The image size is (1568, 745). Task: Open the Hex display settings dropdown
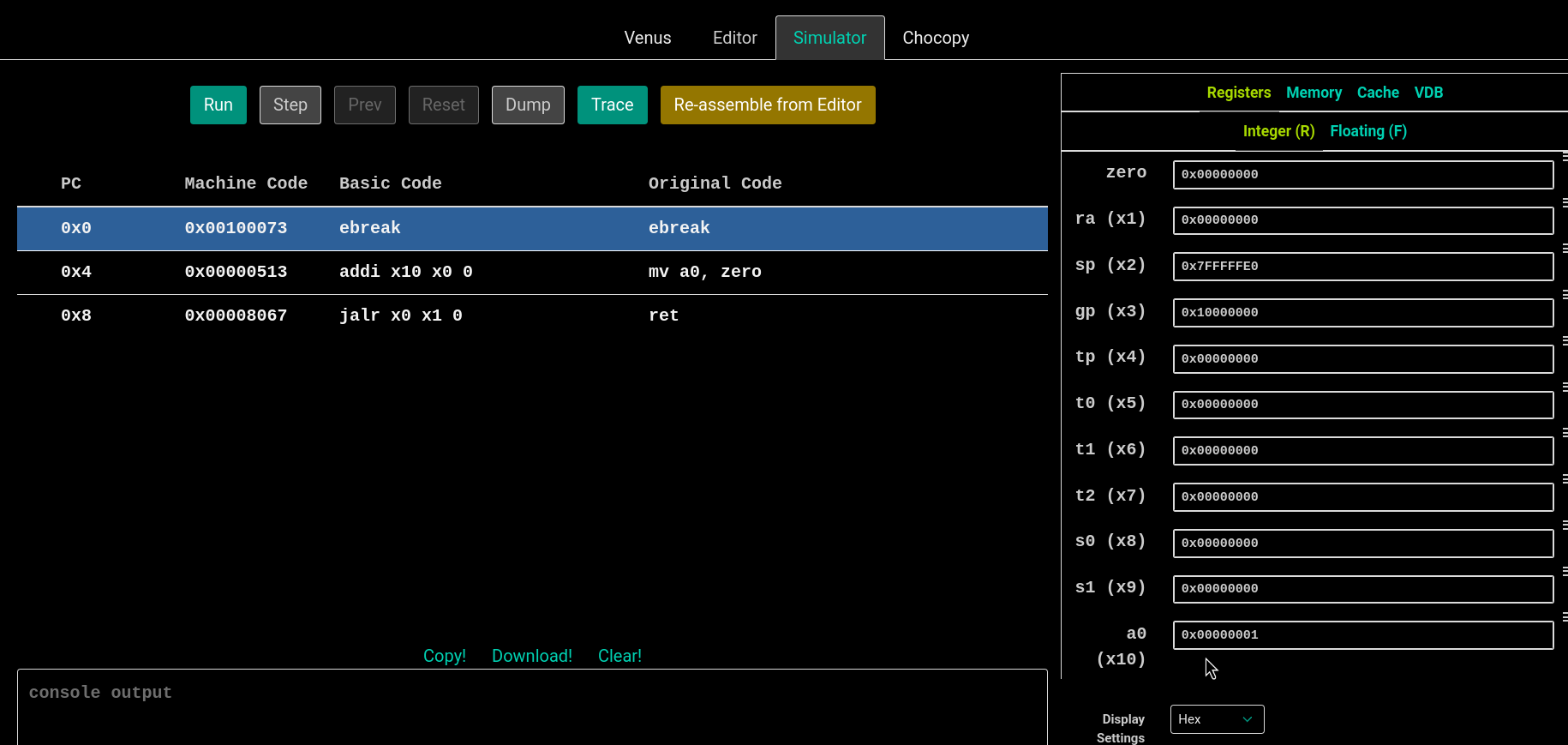(x=1217, y=719)
